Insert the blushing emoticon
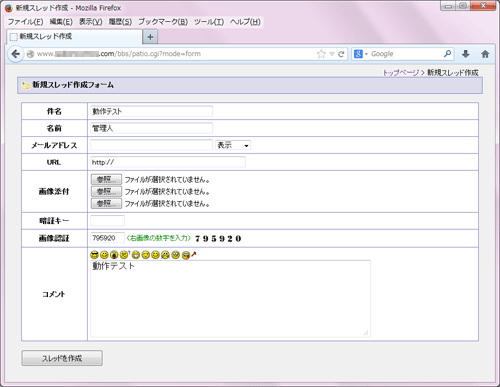Screen dimensions: 500x387 [x=145, y=255]
